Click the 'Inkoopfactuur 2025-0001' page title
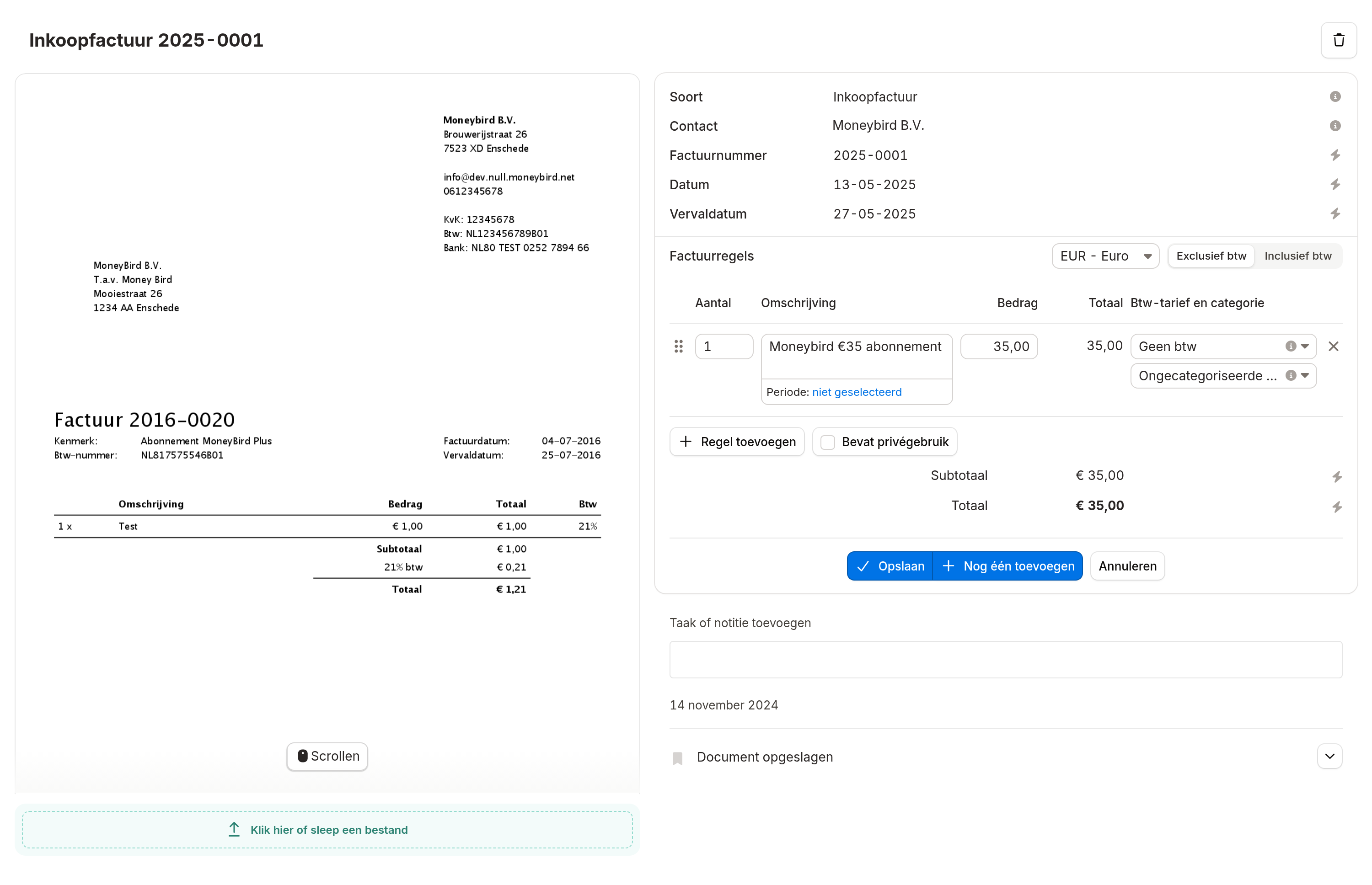 point(146,40)
